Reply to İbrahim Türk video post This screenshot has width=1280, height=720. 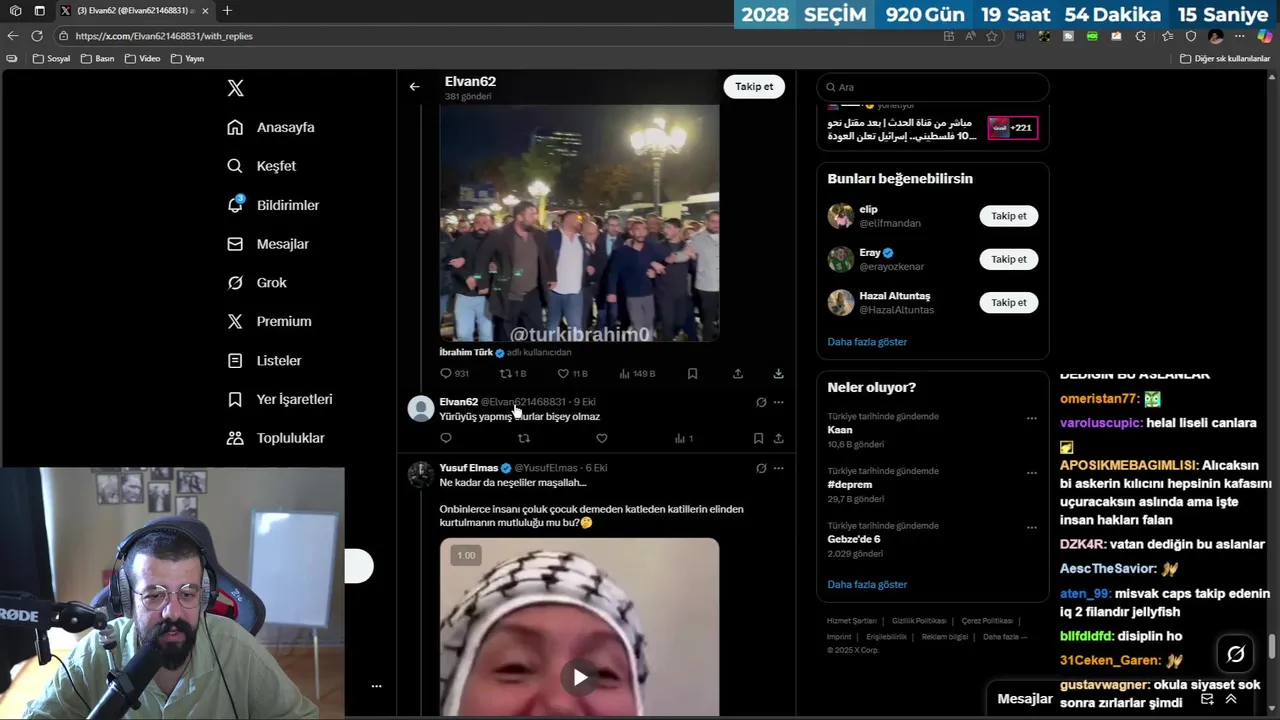(446, 373)
